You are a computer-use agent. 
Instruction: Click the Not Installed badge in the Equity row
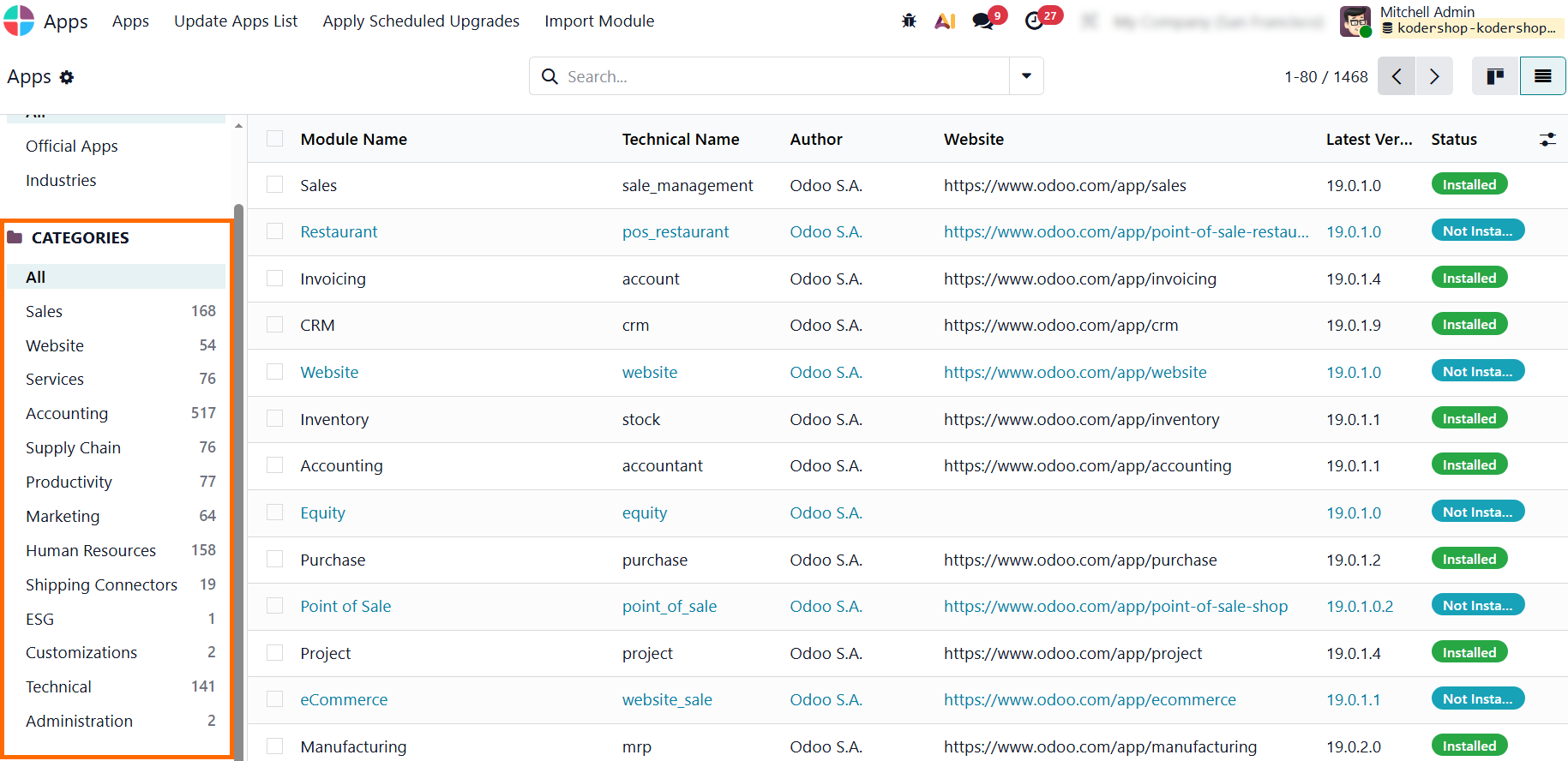(x=1478, y=512)
